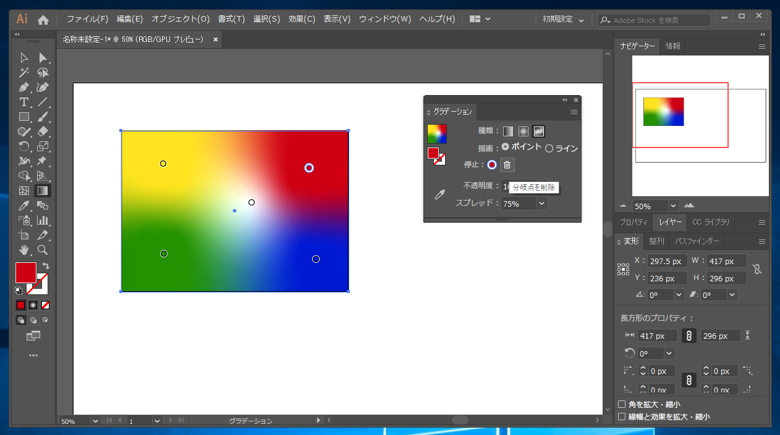780x435 pixels.
Task: Select the Shape Builder tool
Action: pos(23,176)
